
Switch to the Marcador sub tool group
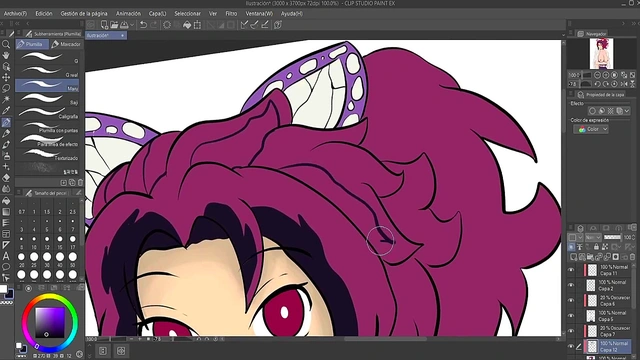click(x=67, y=44)
